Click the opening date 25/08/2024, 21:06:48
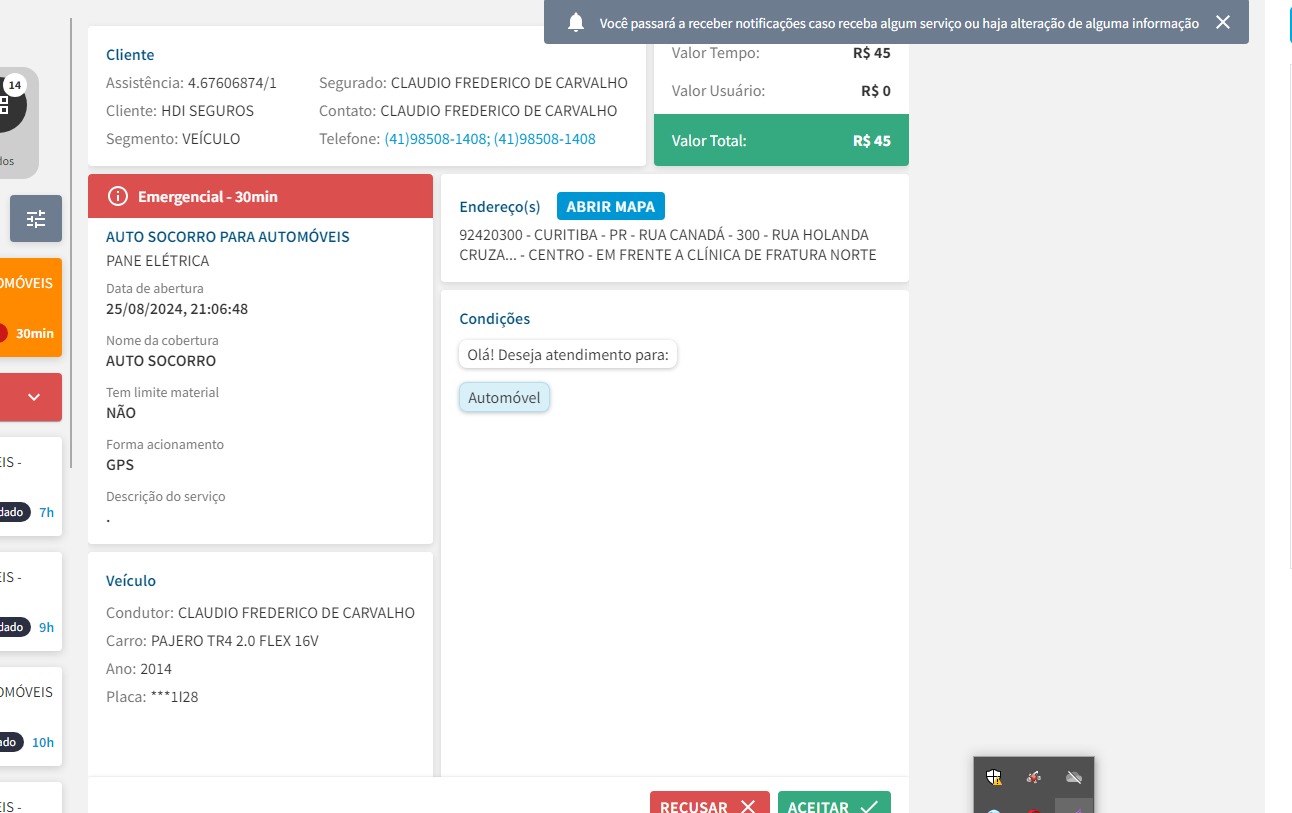Image resolution: width=1292 pixels, height=813 pixels. [x=177, y=309]
